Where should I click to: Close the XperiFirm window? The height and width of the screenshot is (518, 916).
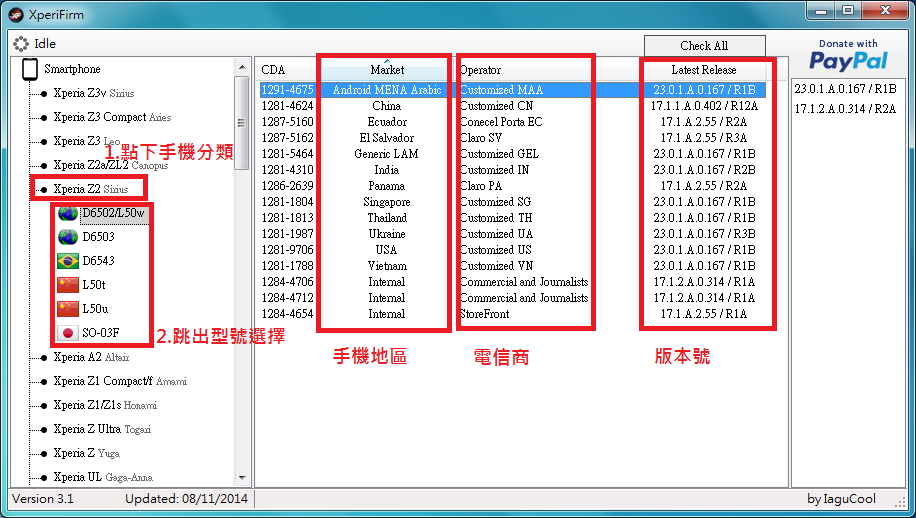(886, 11)
